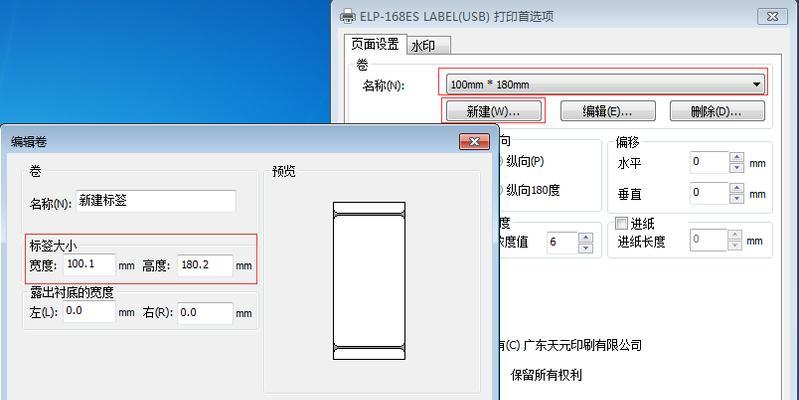The width and height of the screenshot is (799, 400).
Task: Increase the 垂直 offset value
Action: pyautogui.click(x=737, y=188)
